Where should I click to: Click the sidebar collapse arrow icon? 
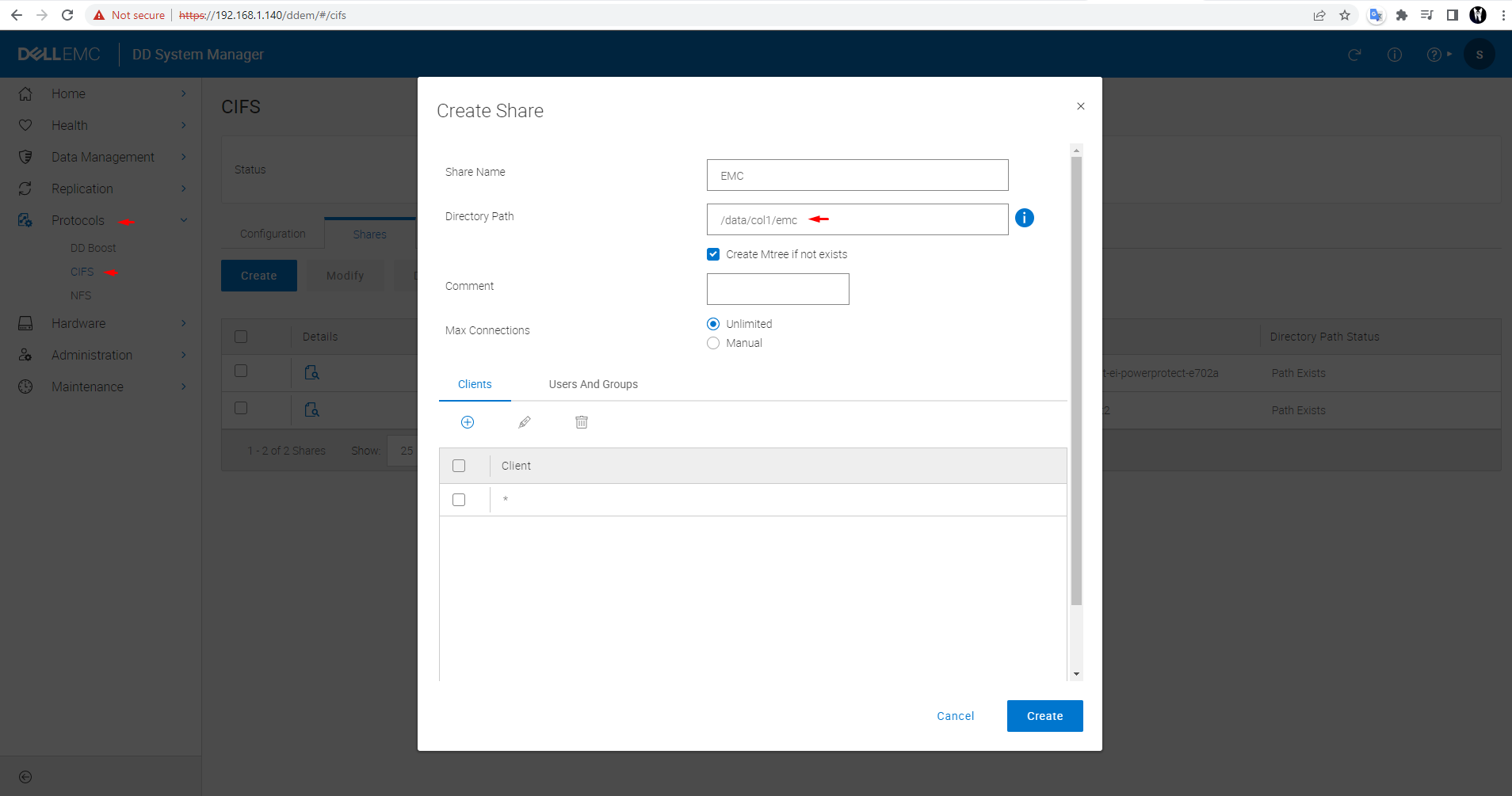(x=25, y=777)
